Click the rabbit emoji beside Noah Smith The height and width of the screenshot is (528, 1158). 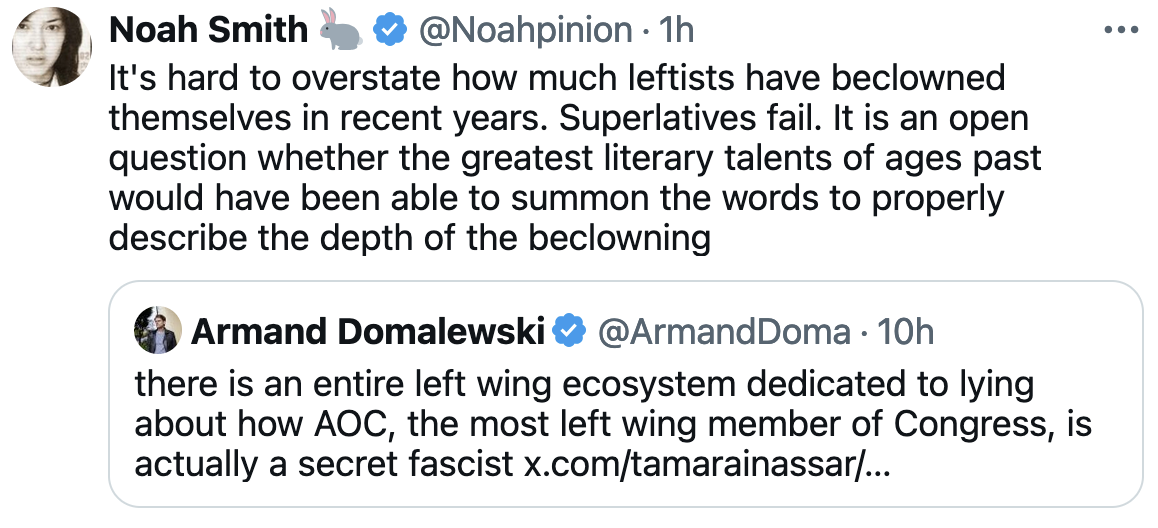(341, 31)
